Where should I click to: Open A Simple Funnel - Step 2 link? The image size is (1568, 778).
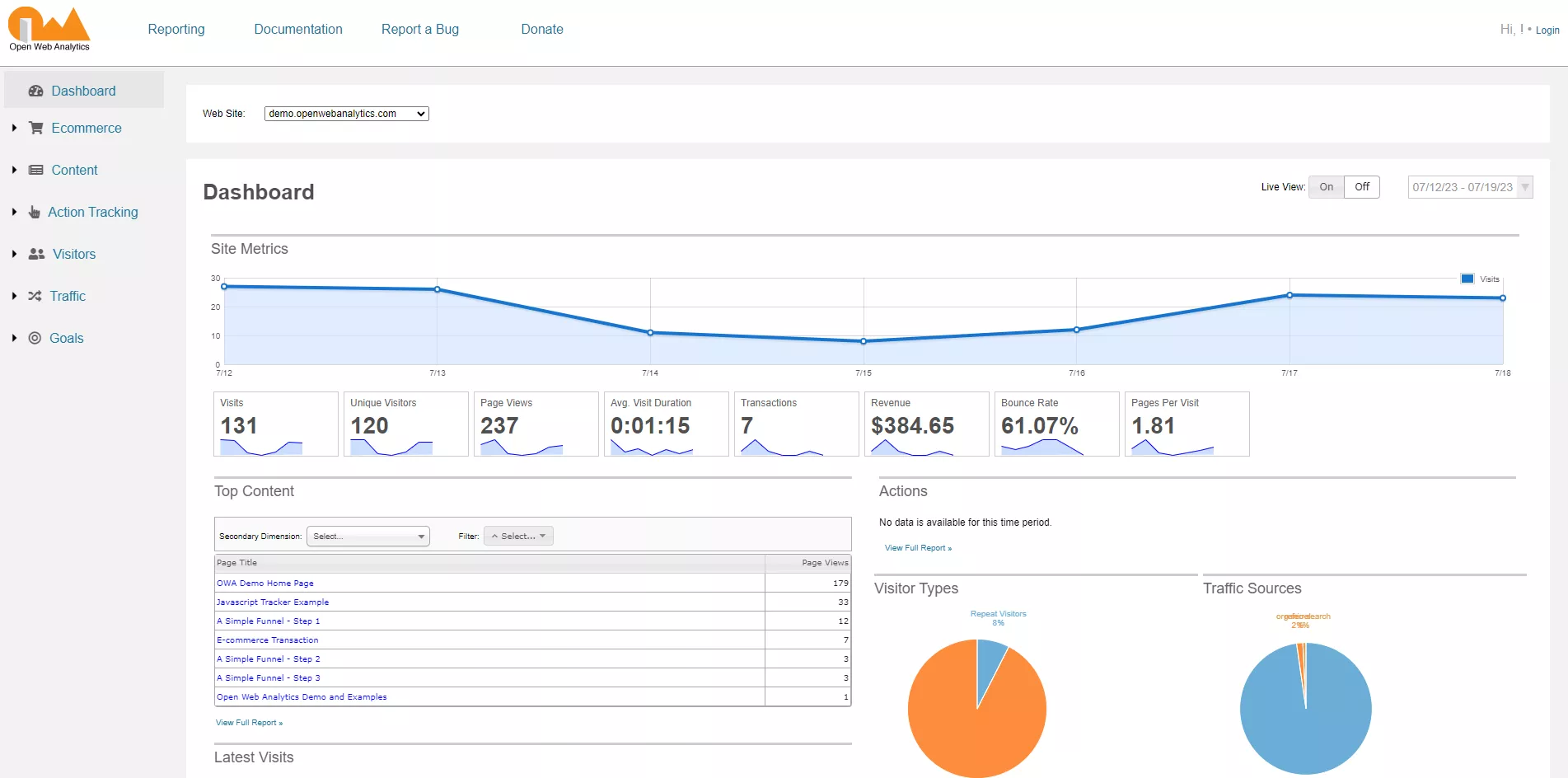[x=268, y=658]
